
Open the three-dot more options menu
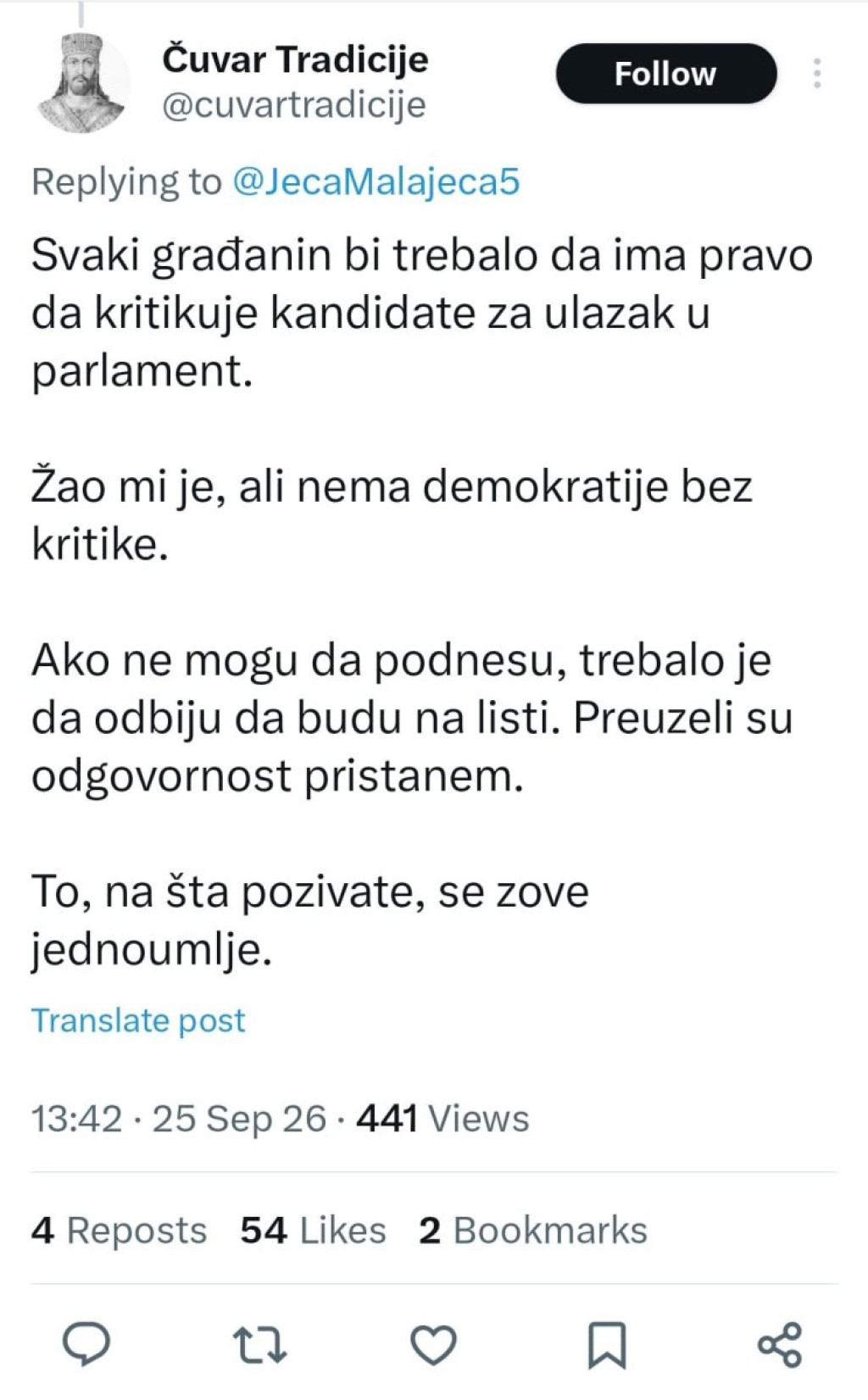coord(817,74)
